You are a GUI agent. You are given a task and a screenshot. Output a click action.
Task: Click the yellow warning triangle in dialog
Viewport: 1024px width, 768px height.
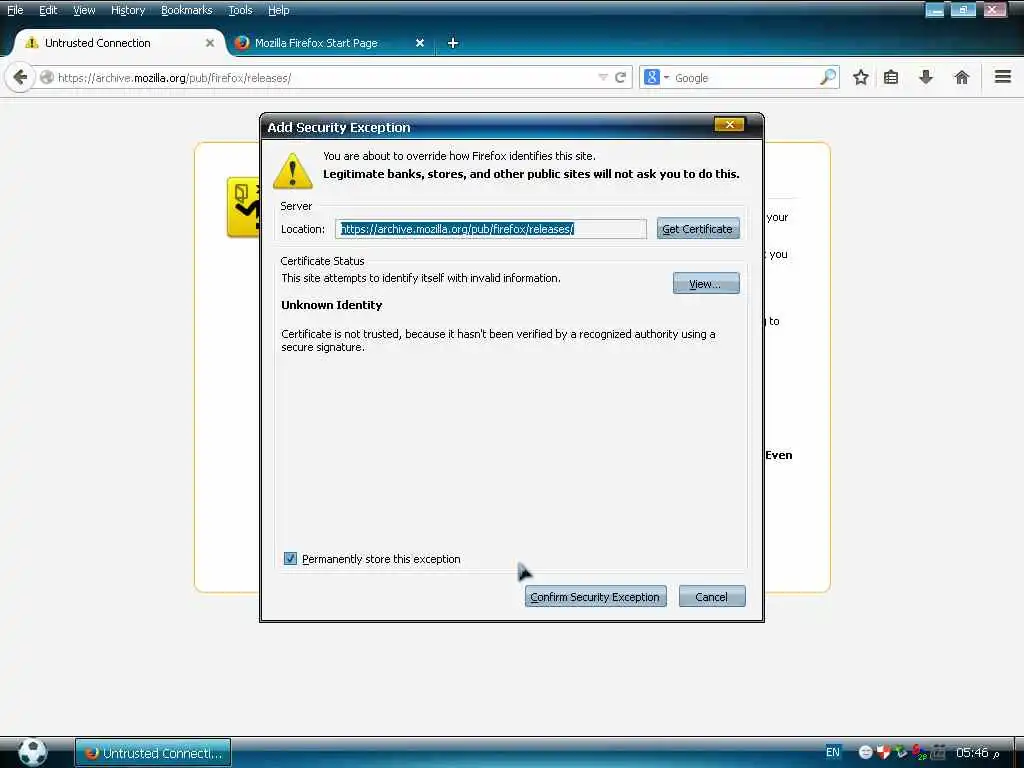click(x=293, y=171)
